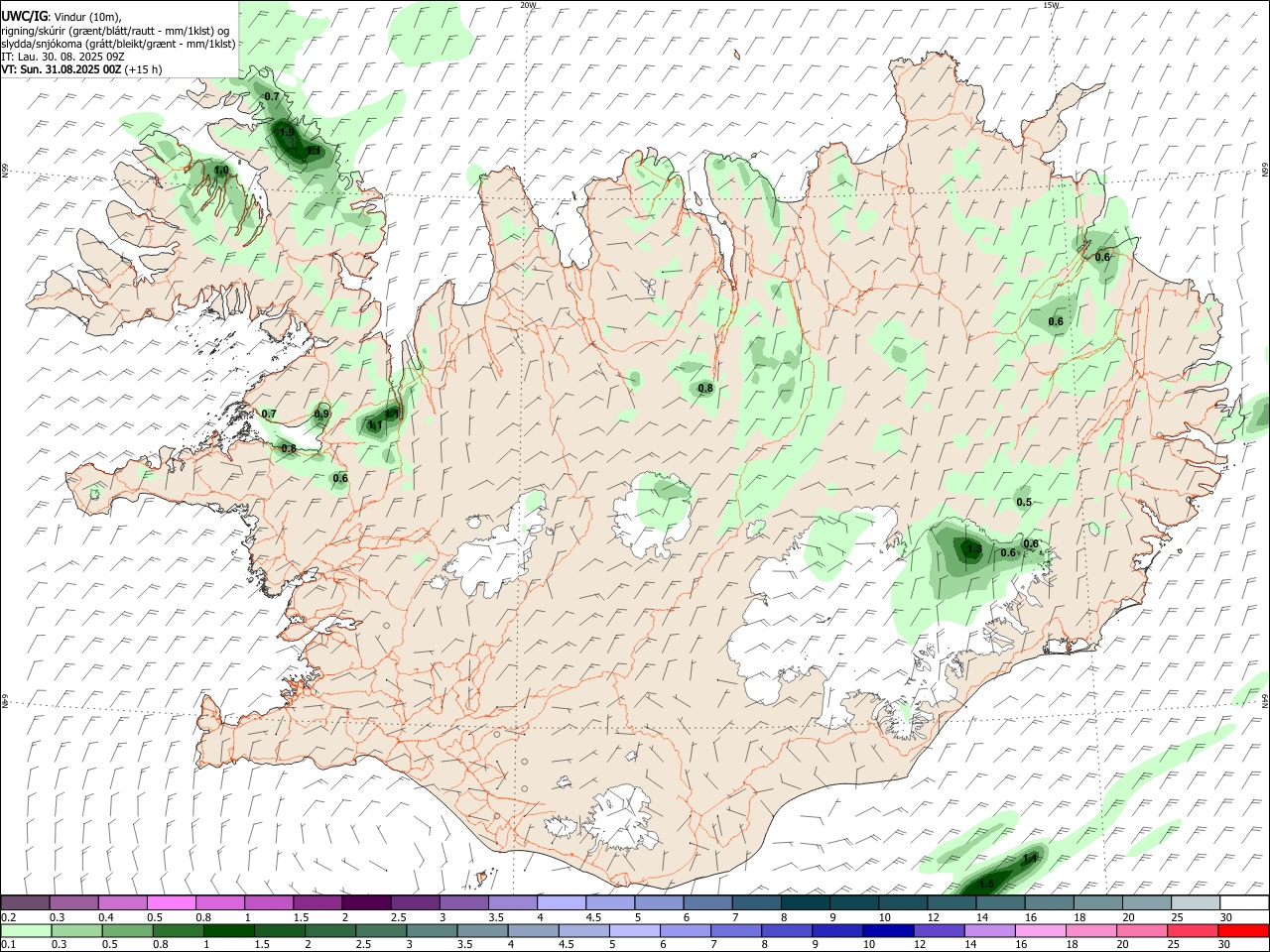Select upper legend swatch between 0.4 and 0.5
The image size is (1270, 952).
pos(123,903)
